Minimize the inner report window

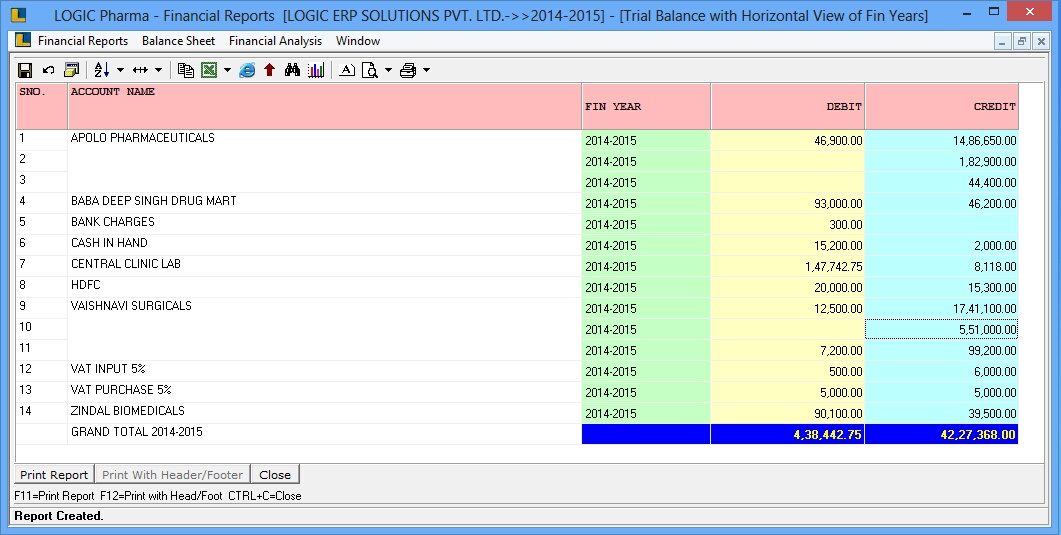point(1003,41)
